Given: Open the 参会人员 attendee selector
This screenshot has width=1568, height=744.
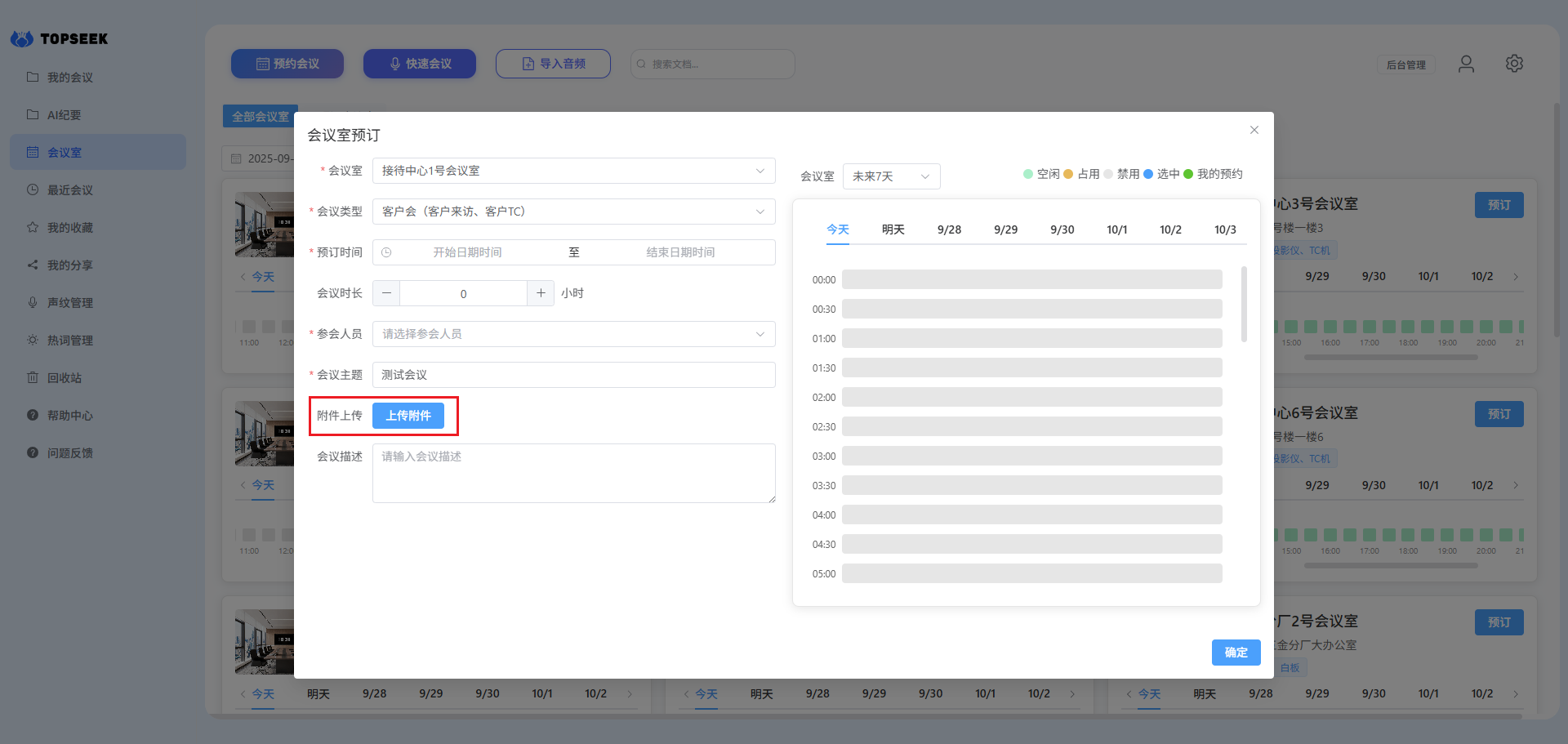Looking at the screenshot, I should pos(573,334).
